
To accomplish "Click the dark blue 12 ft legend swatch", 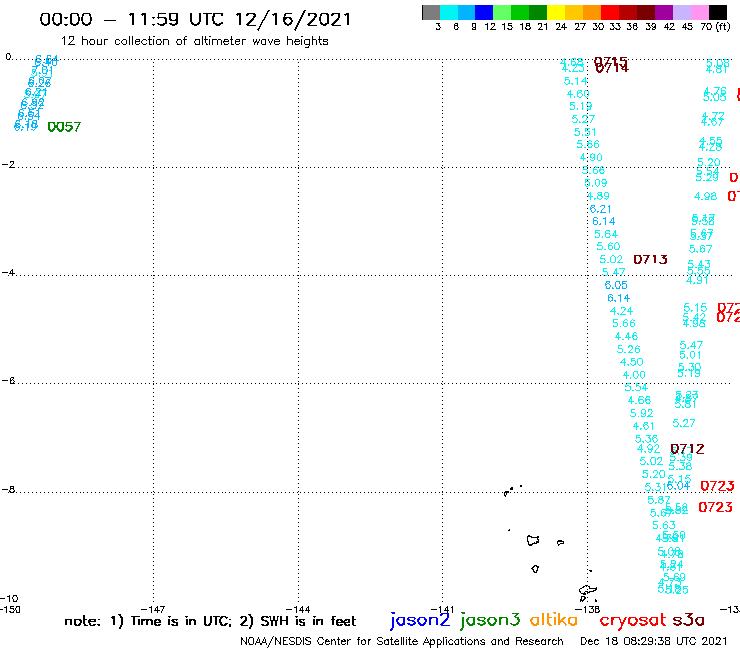I will coord(484,12).
